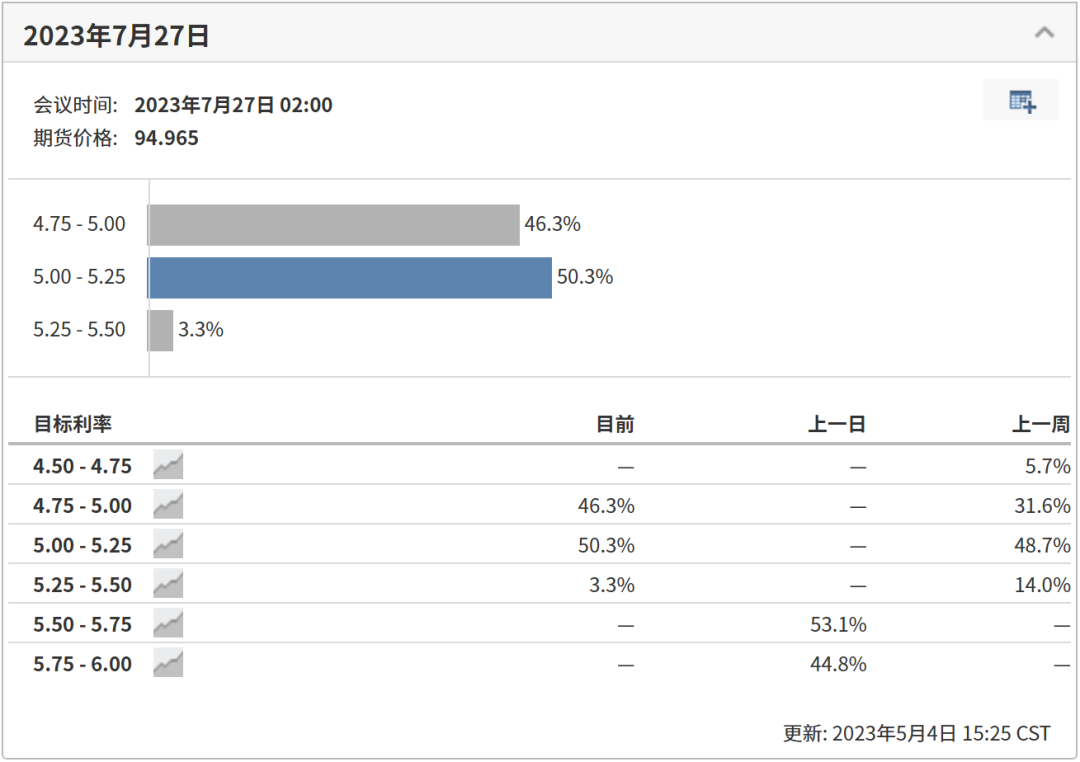Screen dimensions: 1080x762
Task: Open chart icon for 5.00 - 5.25 row
Action: tap(168, 544)
